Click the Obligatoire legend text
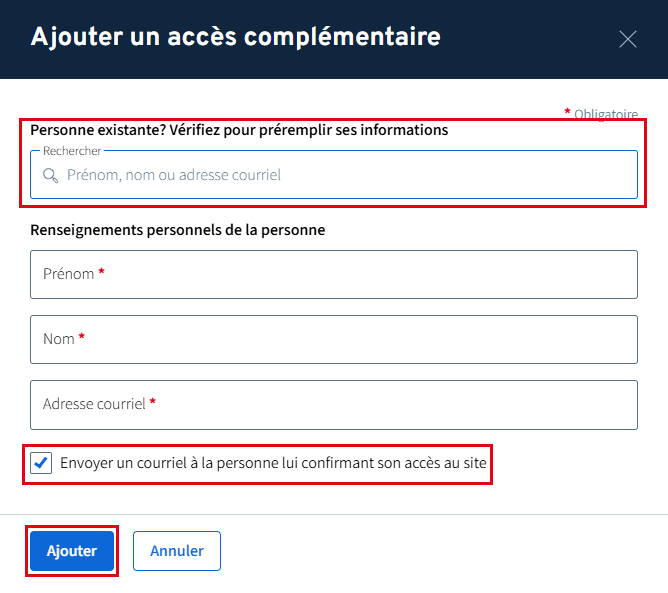The width and height of the screenshot is (668, 593). tap(606, 114)
